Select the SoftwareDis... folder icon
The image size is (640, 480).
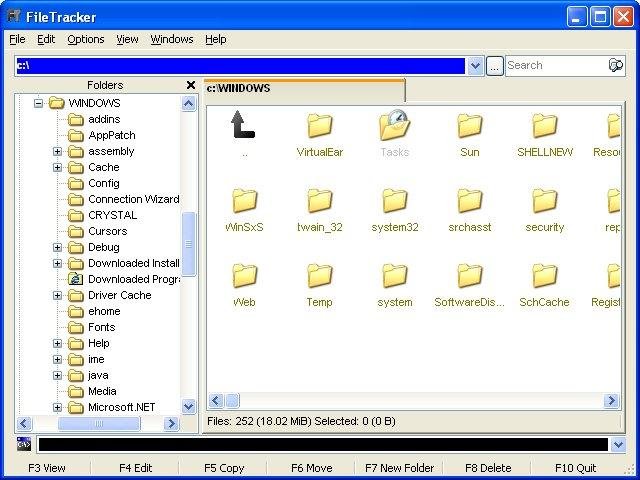(x=469, y=276)
